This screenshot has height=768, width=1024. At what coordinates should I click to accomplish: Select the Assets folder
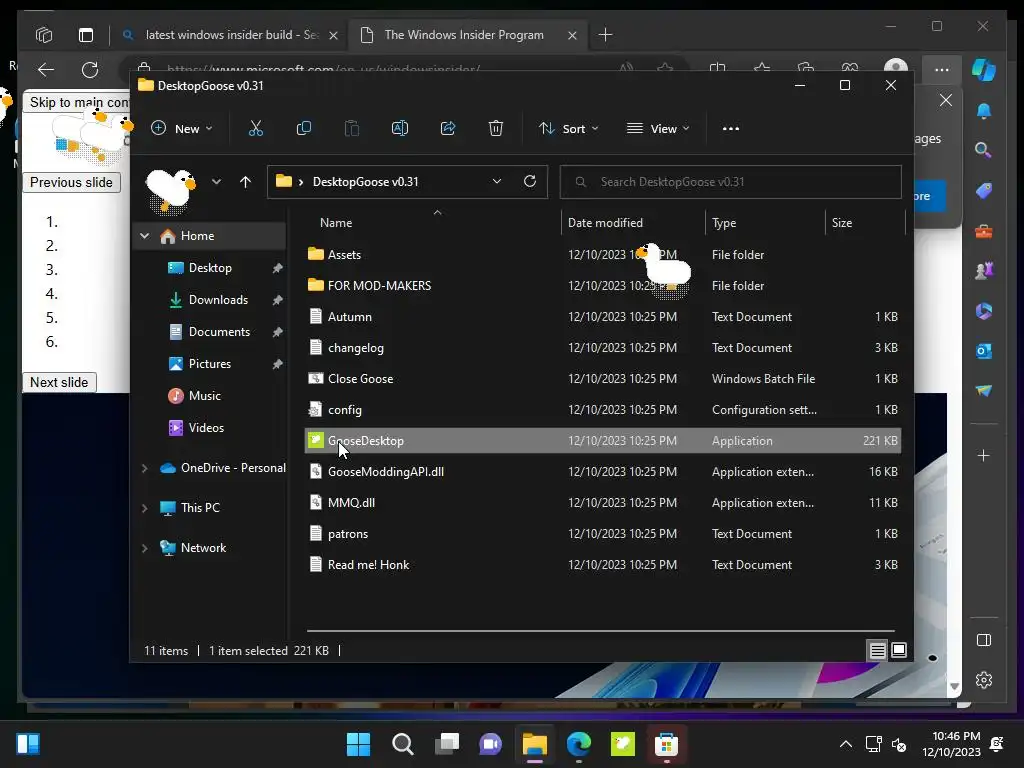[603, 255]
